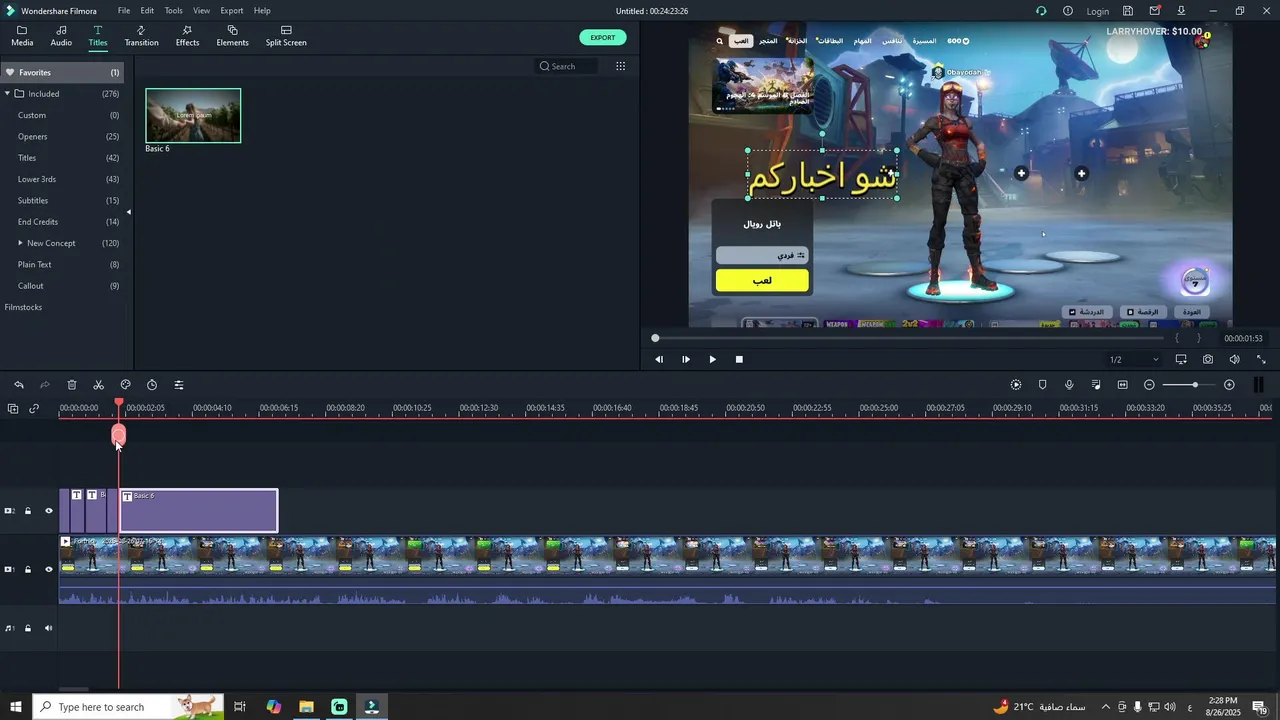
Task: Lock the title track
Action: click(28, 511)
